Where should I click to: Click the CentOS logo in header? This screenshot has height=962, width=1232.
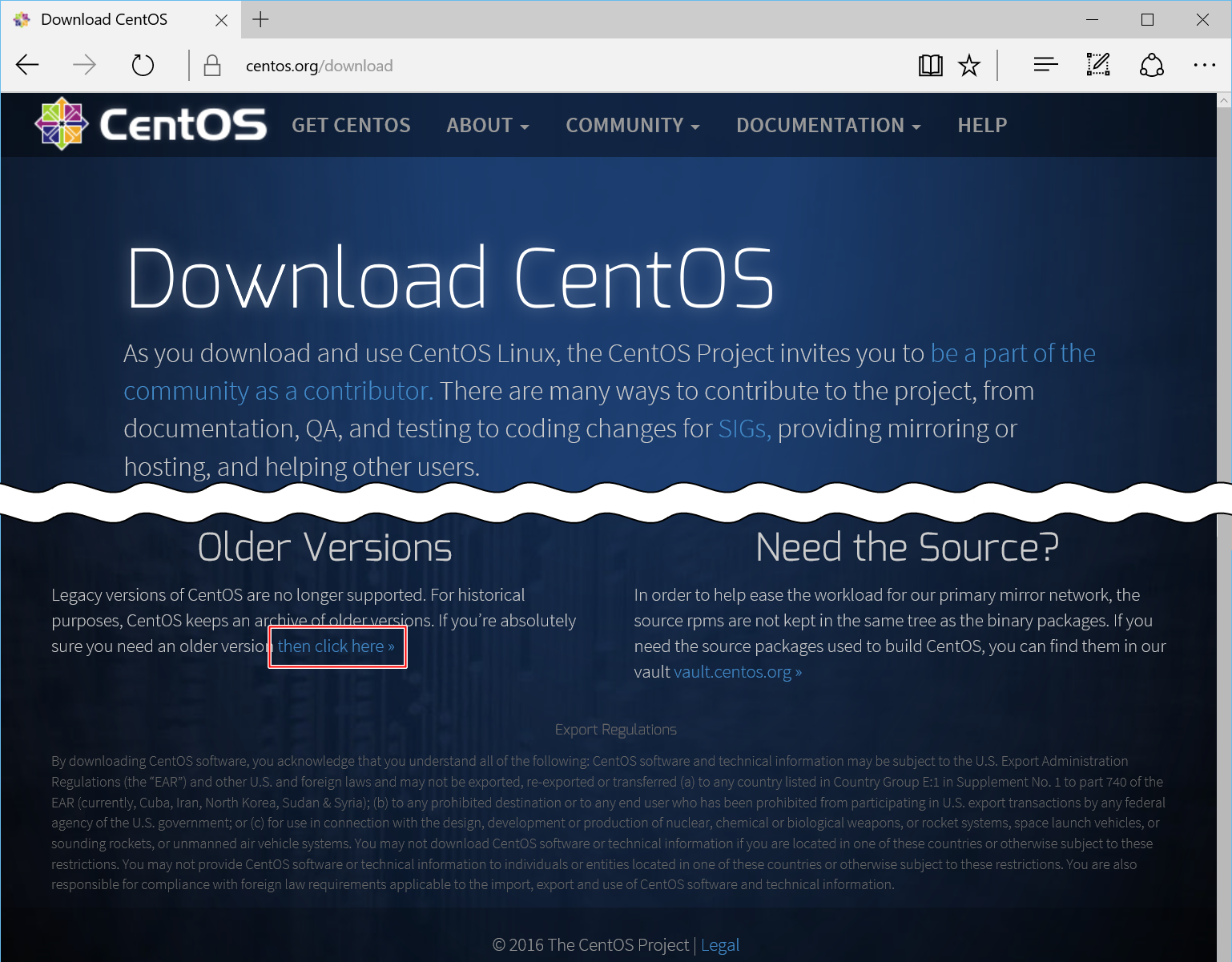pos(151,124)
